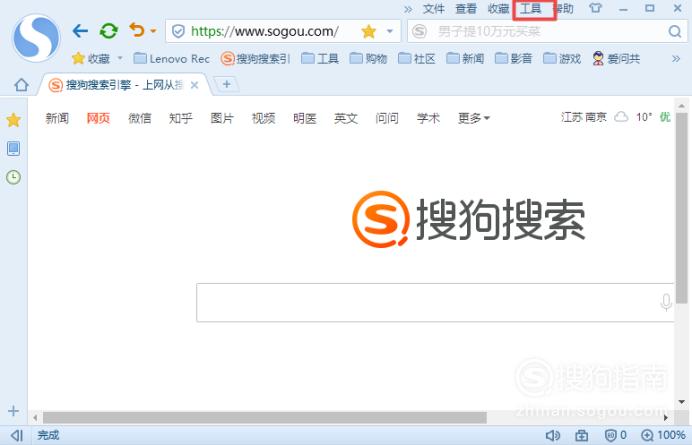Select the 网页 search category
692x445 pixels.
[x=98, y=118]
